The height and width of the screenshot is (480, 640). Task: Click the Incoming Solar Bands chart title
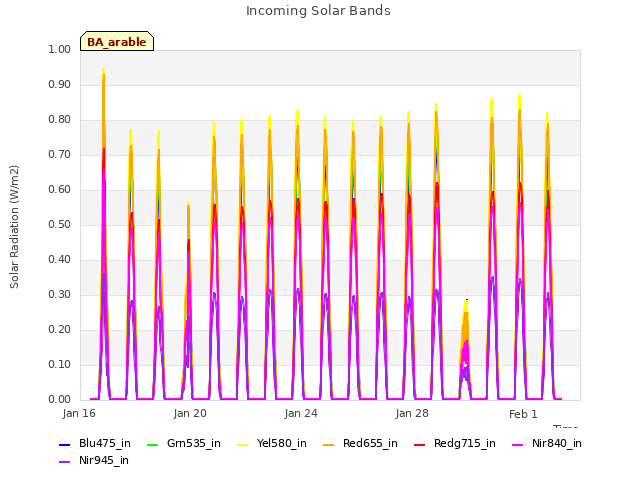(318, 11)
